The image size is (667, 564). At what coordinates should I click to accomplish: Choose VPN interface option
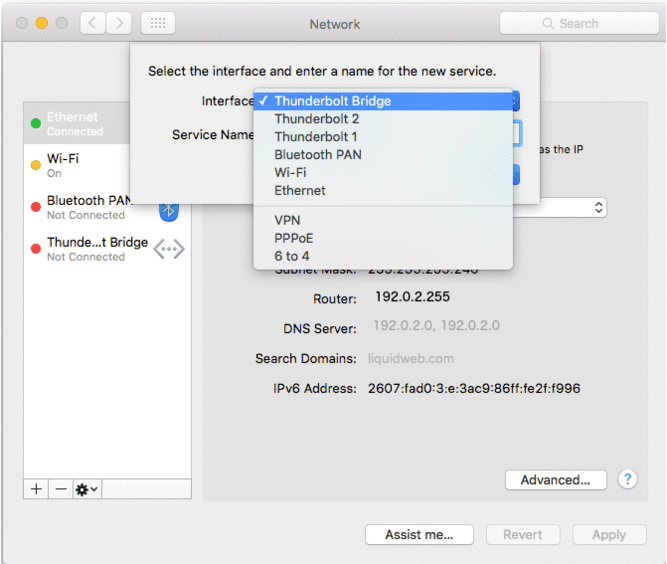[x=383, y=220]
